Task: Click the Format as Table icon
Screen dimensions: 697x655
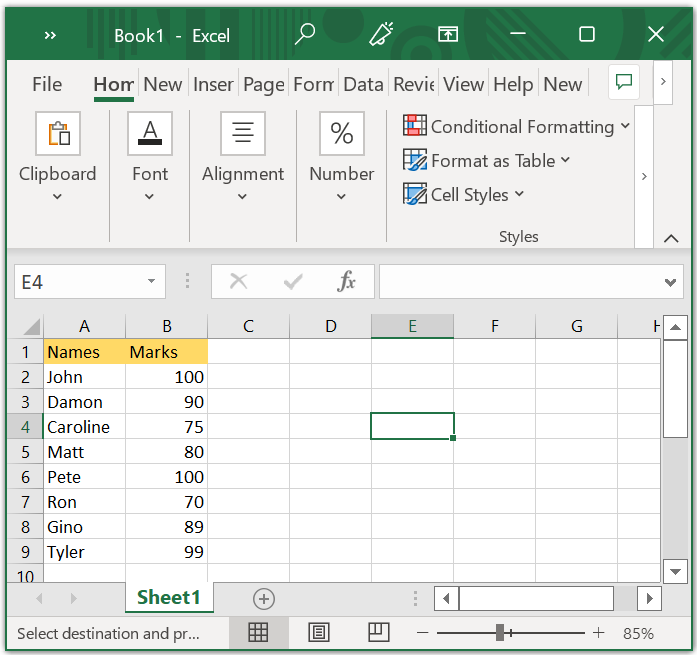Action: 415,160
